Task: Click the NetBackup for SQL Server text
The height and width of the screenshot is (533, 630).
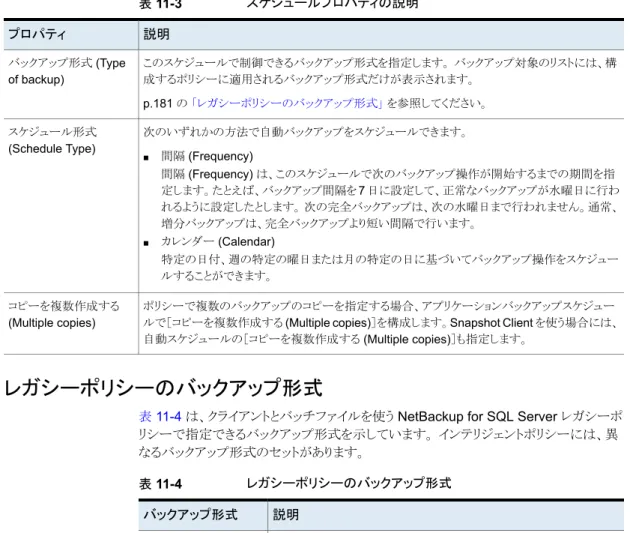Action: click(x=477, y=416)
